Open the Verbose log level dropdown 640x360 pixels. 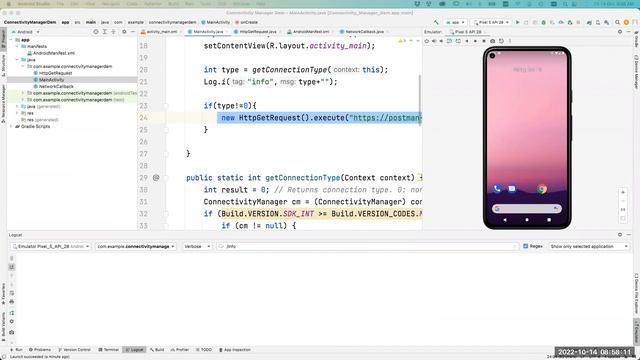pos(197,246)
